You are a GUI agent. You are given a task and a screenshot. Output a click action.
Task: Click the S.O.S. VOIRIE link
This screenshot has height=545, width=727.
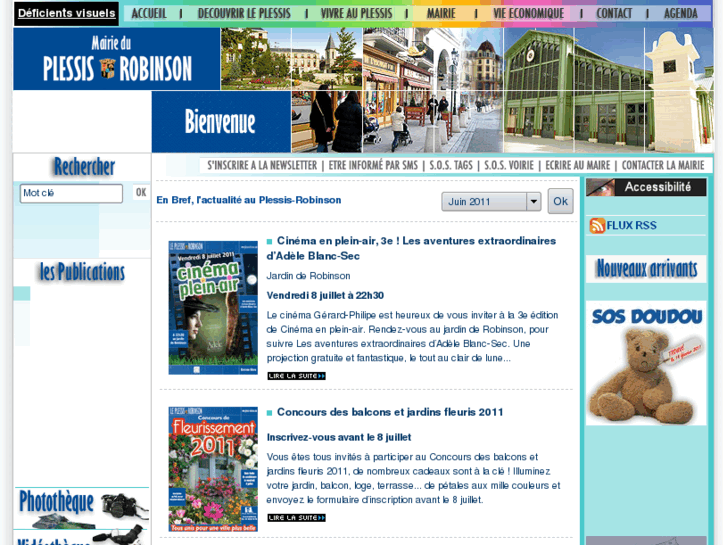pos(509,166)
